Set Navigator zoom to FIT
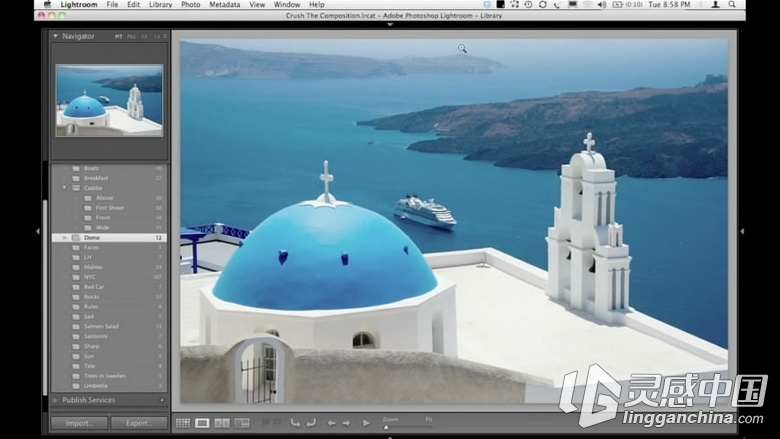 [118, 36]
